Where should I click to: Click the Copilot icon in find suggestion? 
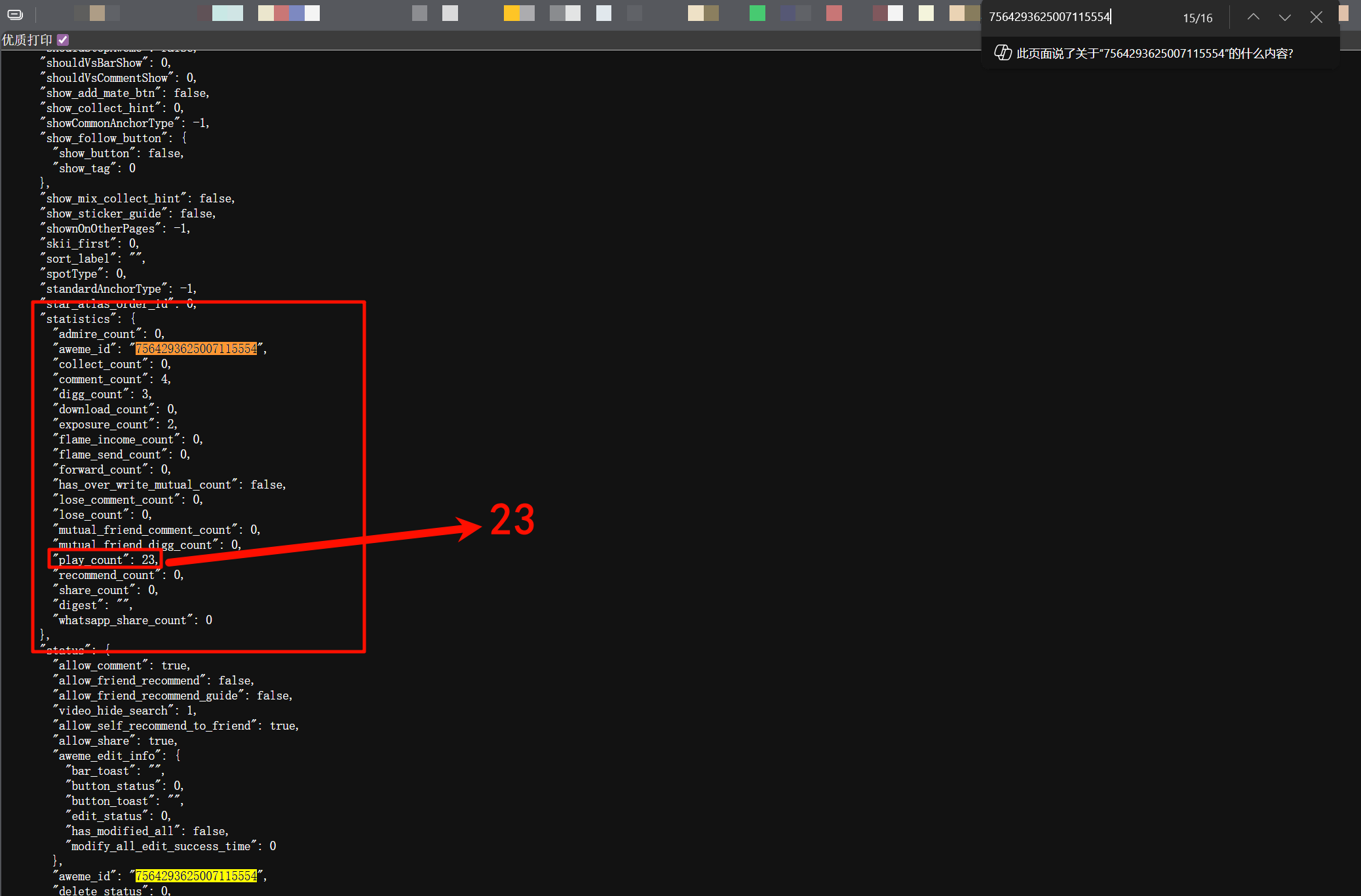1003,53
